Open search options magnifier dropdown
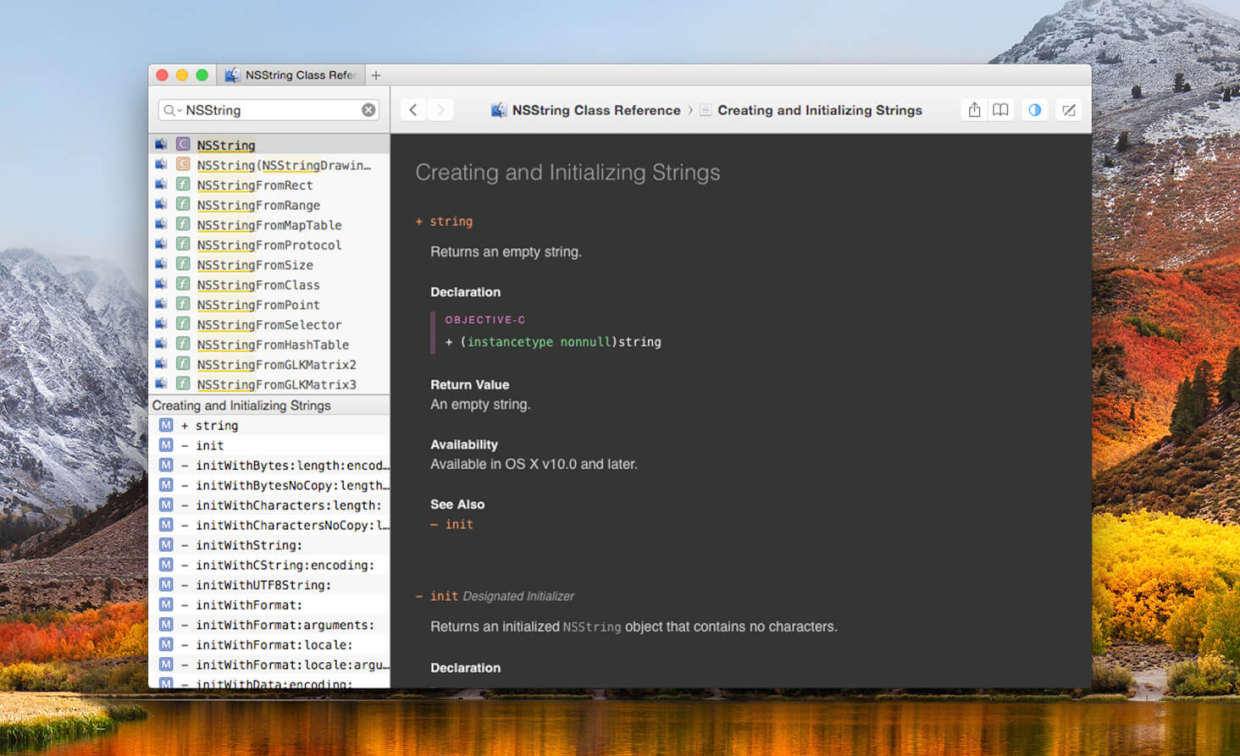Viewport: 1240px width, 756px height. pyautogui.click(x=172, y=110)
